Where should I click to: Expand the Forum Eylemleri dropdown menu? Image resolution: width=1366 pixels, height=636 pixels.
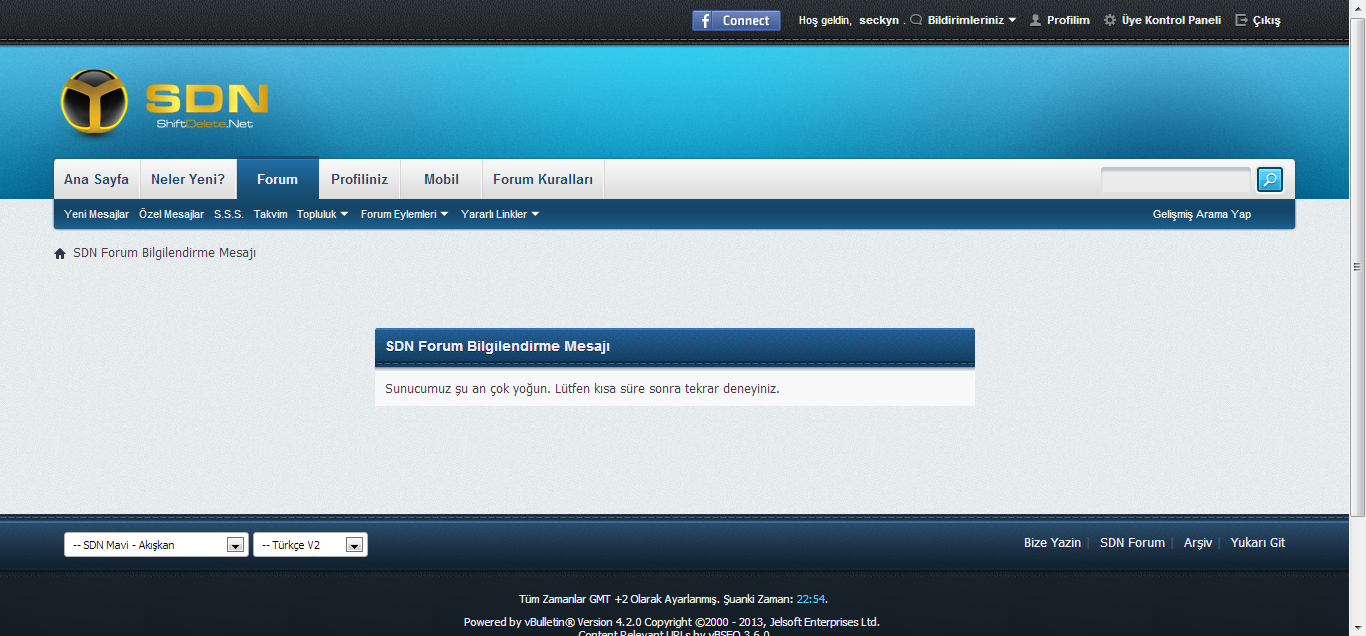405,214
